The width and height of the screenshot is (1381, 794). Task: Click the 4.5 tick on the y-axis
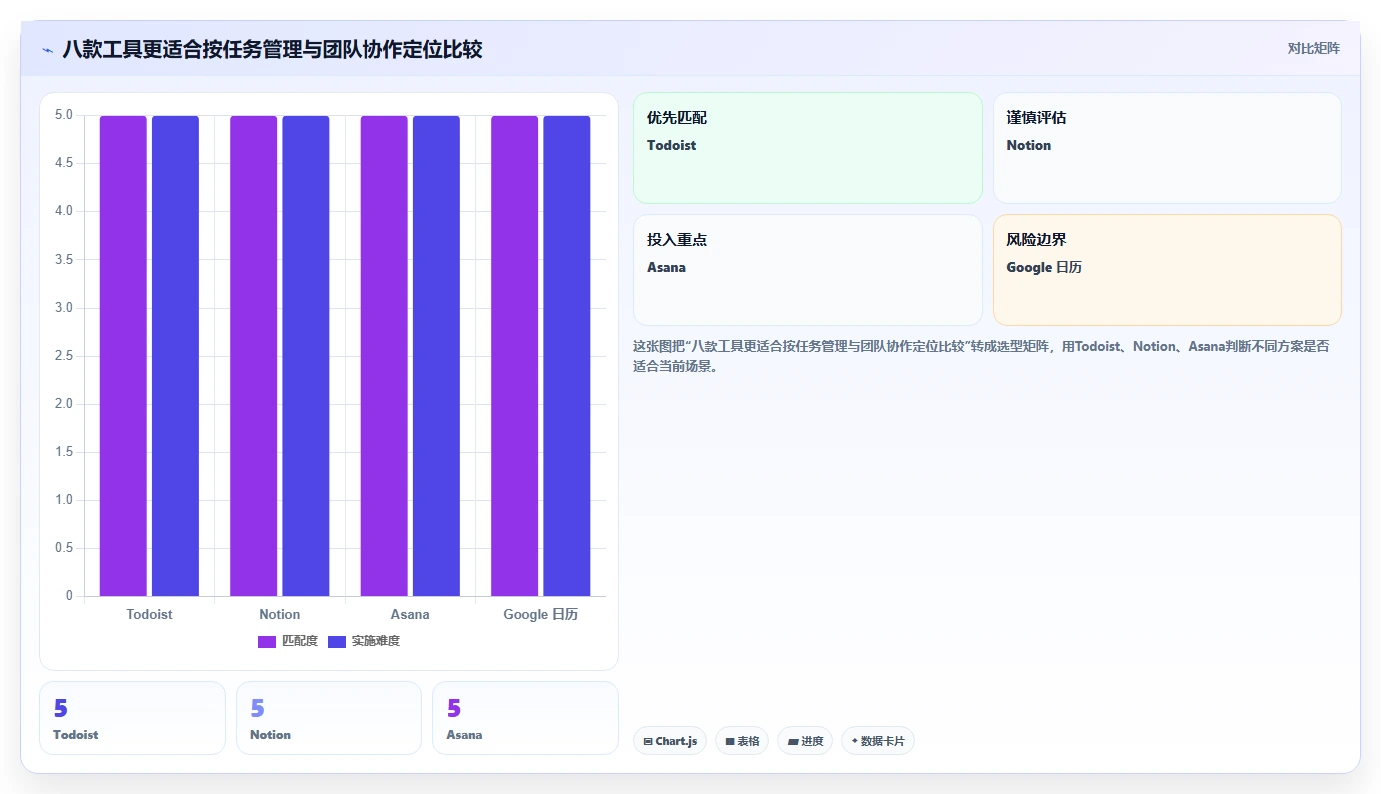63,163
